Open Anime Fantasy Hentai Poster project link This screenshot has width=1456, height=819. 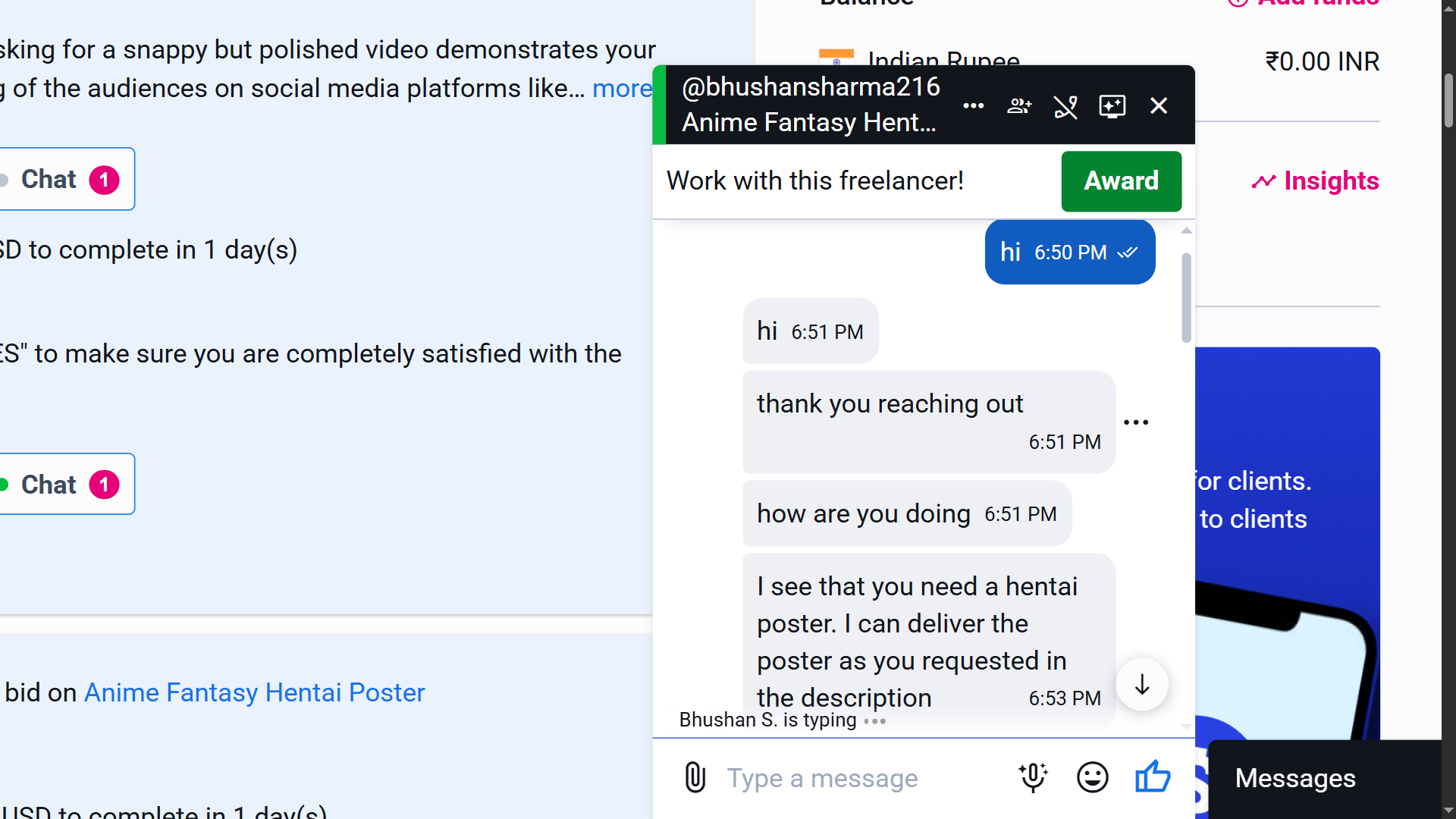[x=254, y=693]
